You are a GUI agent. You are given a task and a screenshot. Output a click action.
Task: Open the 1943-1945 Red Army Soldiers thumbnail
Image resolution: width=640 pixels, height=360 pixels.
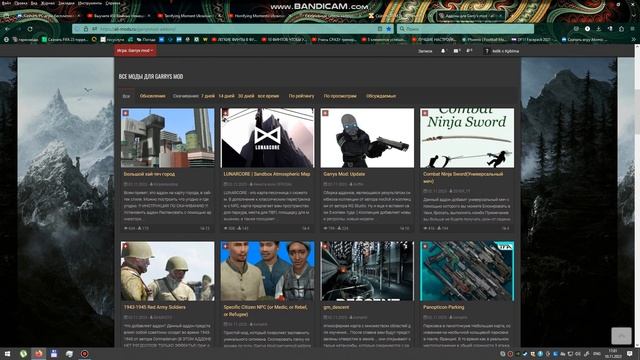167,271
